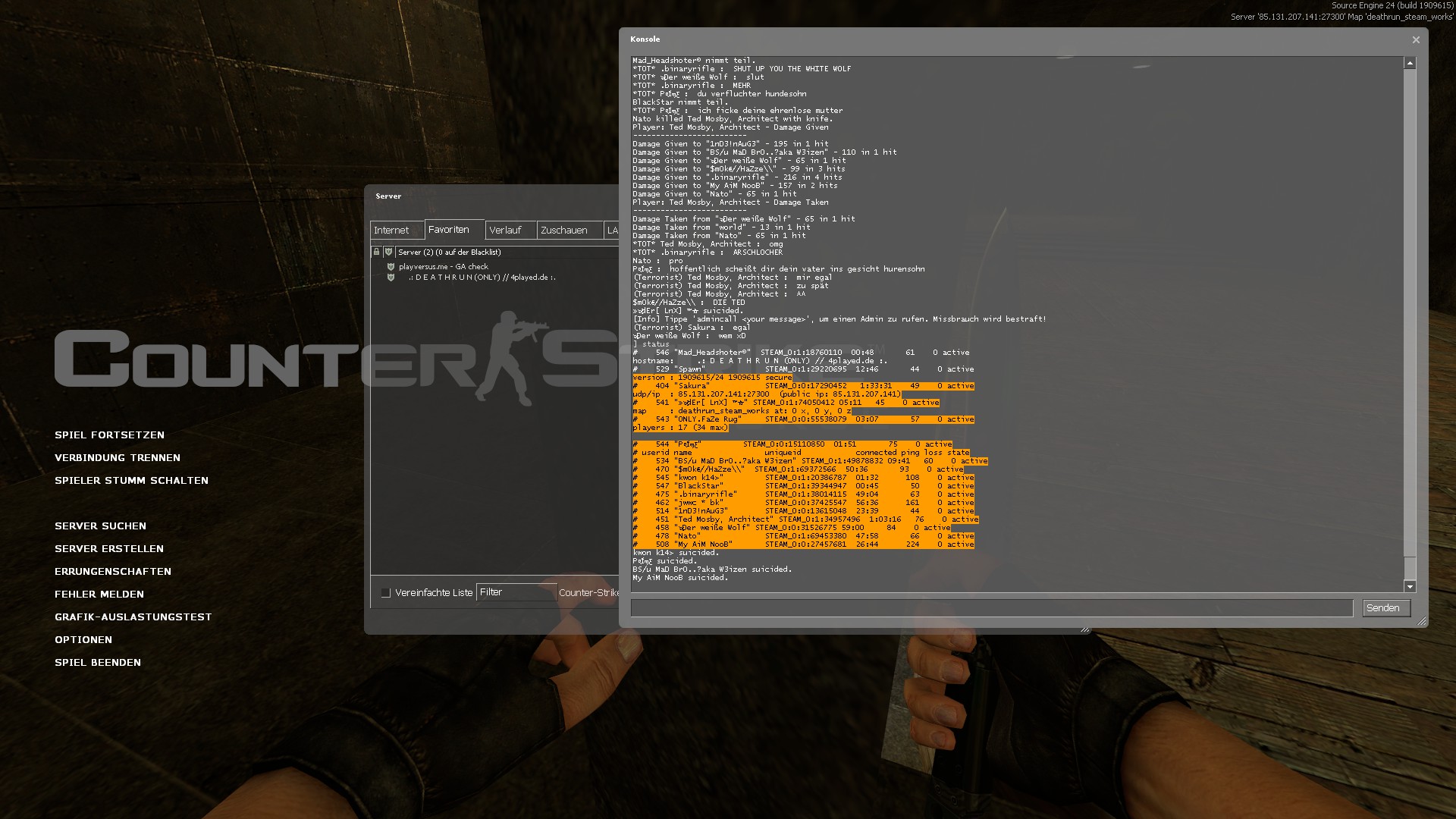Click Verbindung trennen in the main menu

[118, 458]
